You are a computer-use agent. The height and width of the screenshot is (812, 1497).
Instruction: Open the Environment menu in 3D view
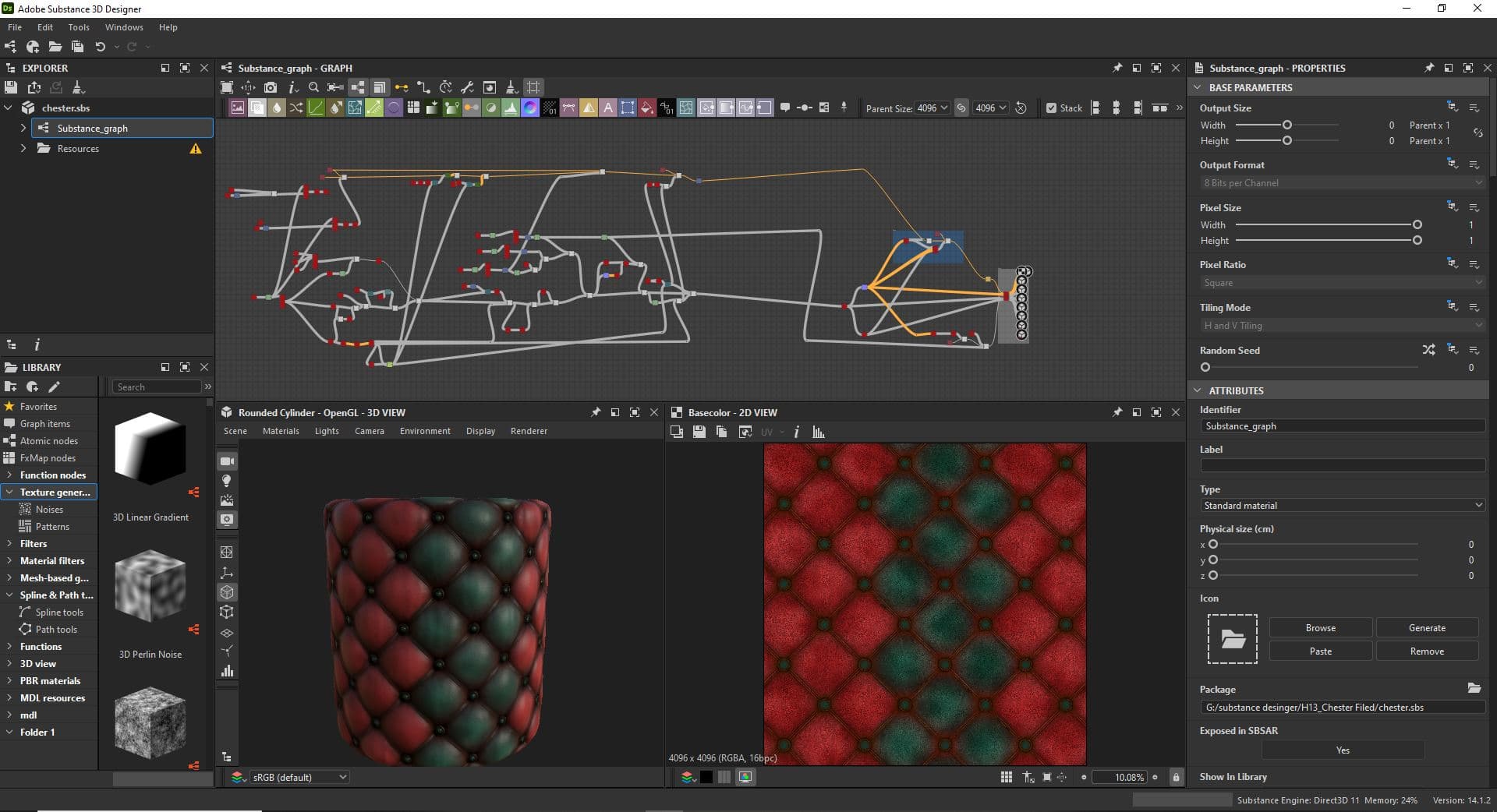tap(425, 431)
